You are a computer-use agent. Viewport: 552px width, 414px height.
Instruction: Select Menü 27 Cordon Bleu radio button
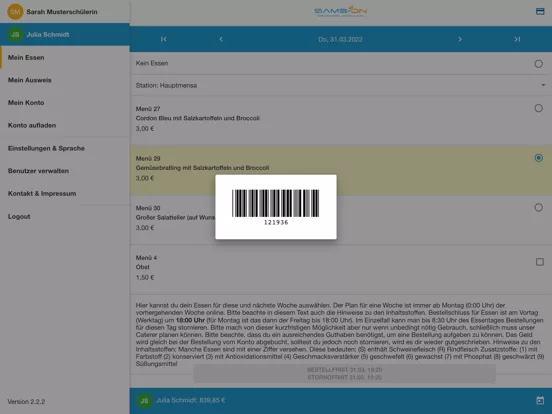pyautogui.click(x=539, y=108)
